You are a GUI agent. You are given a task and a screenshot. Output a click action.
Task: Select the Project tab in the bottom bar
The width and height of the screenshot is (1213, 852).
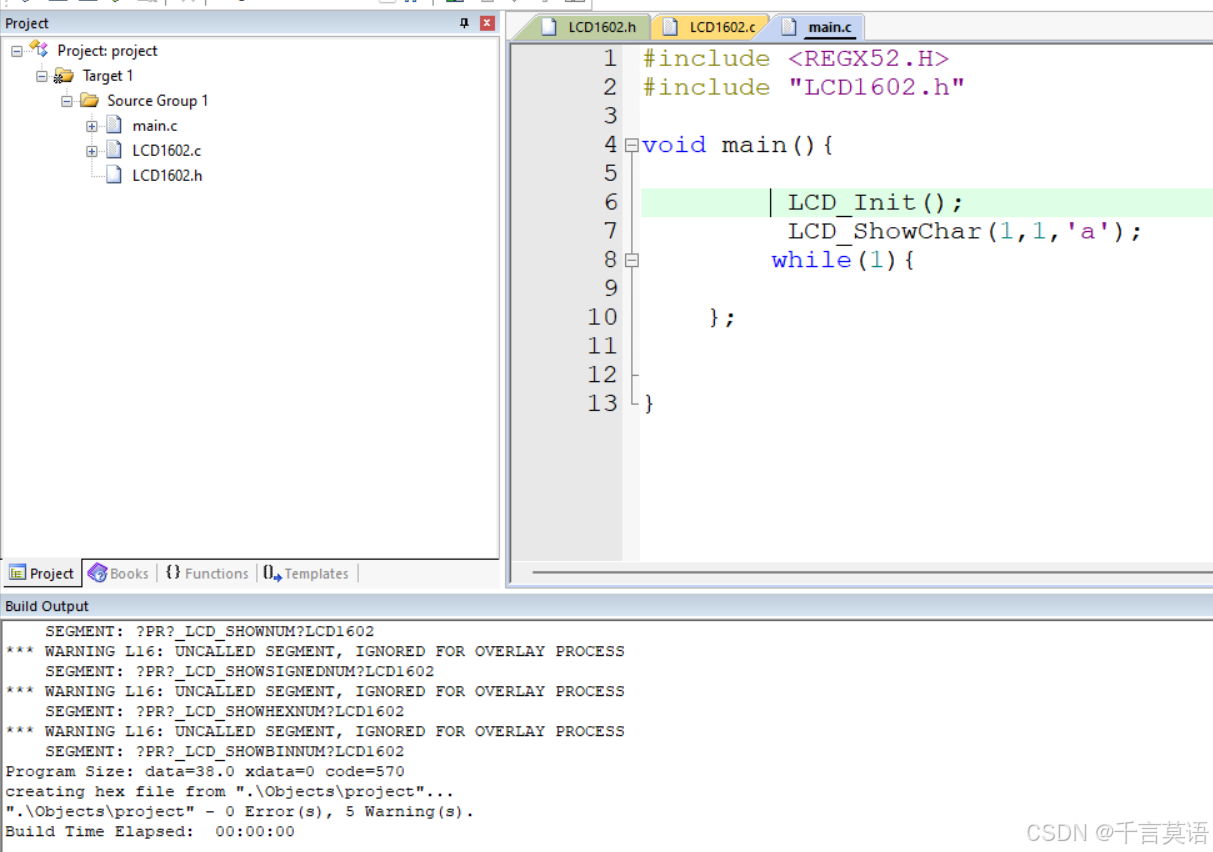42,573
